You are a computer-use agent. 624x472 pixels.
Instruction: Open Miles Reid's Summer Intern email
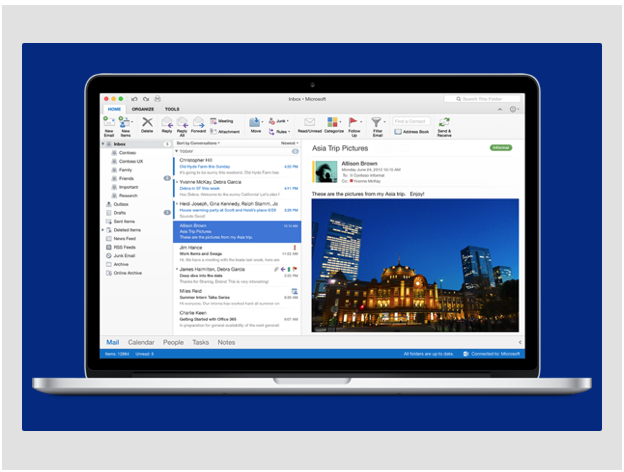(x=237, y=297)
